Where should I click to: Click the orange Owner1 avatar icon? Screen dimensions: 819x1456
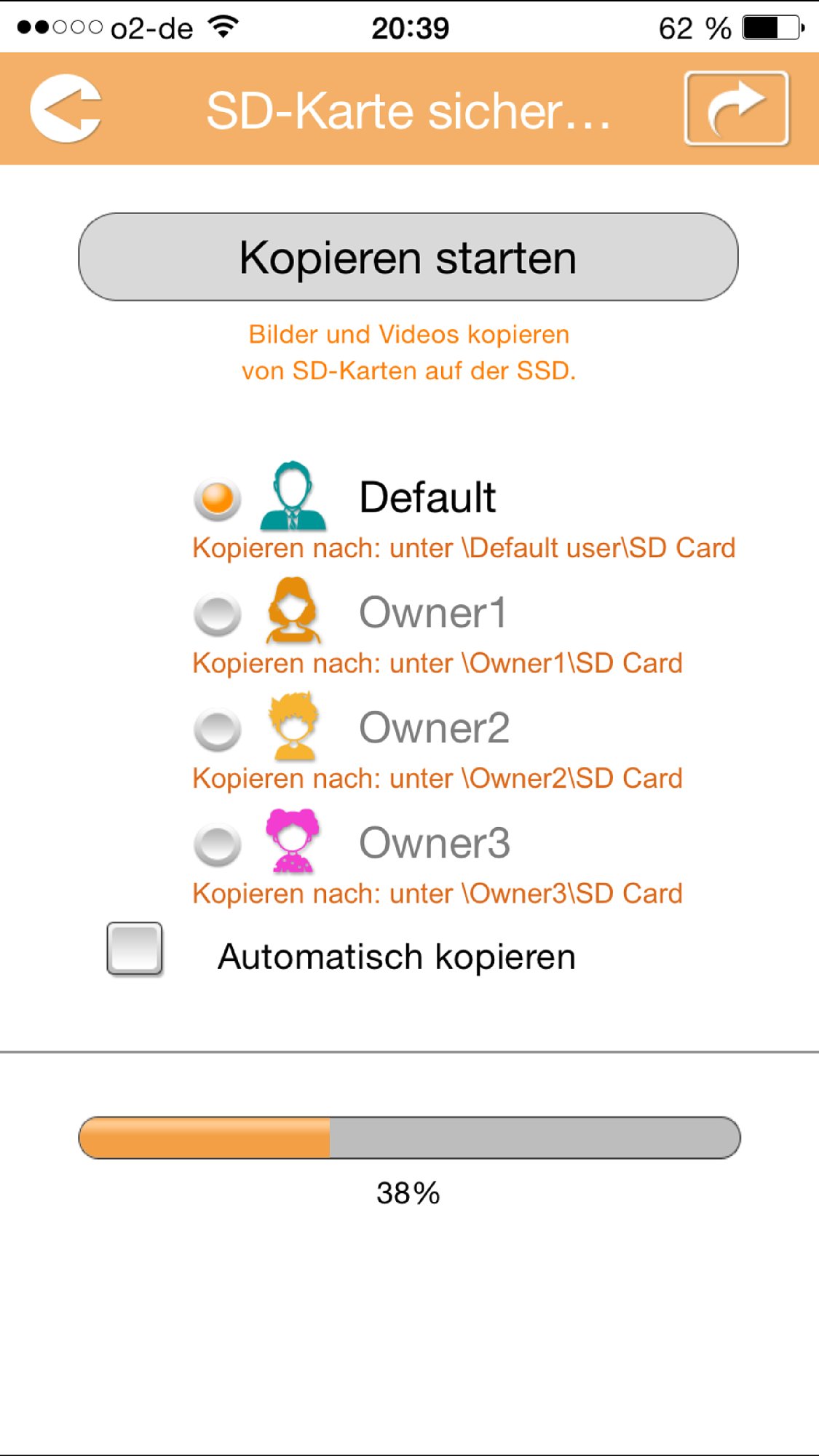(x=293, y=610)
